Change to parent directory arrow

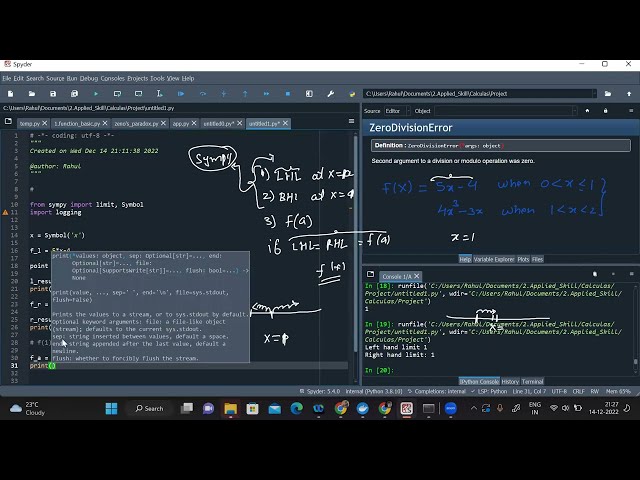[629, 94]
